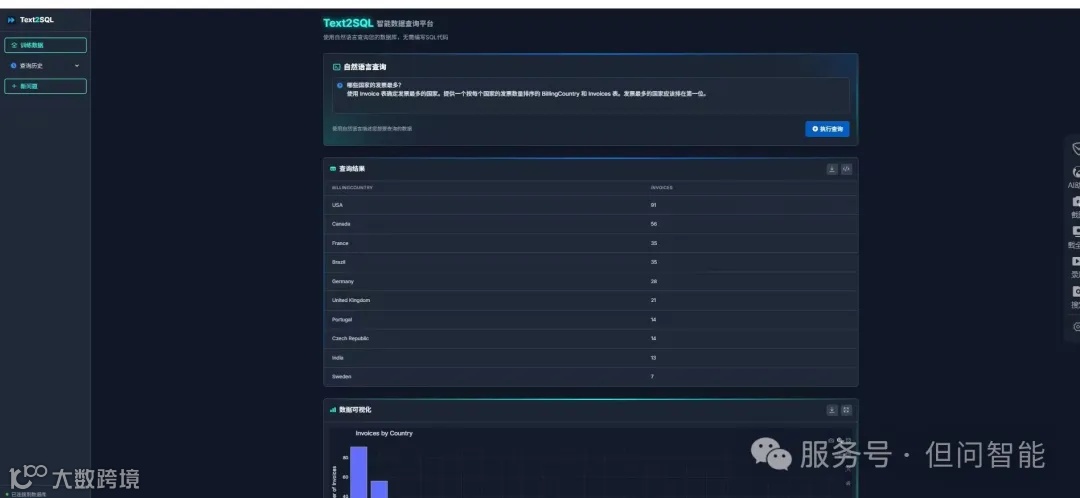Click the Text2SQL page heading
The image size is (1080, 498).
348,23
